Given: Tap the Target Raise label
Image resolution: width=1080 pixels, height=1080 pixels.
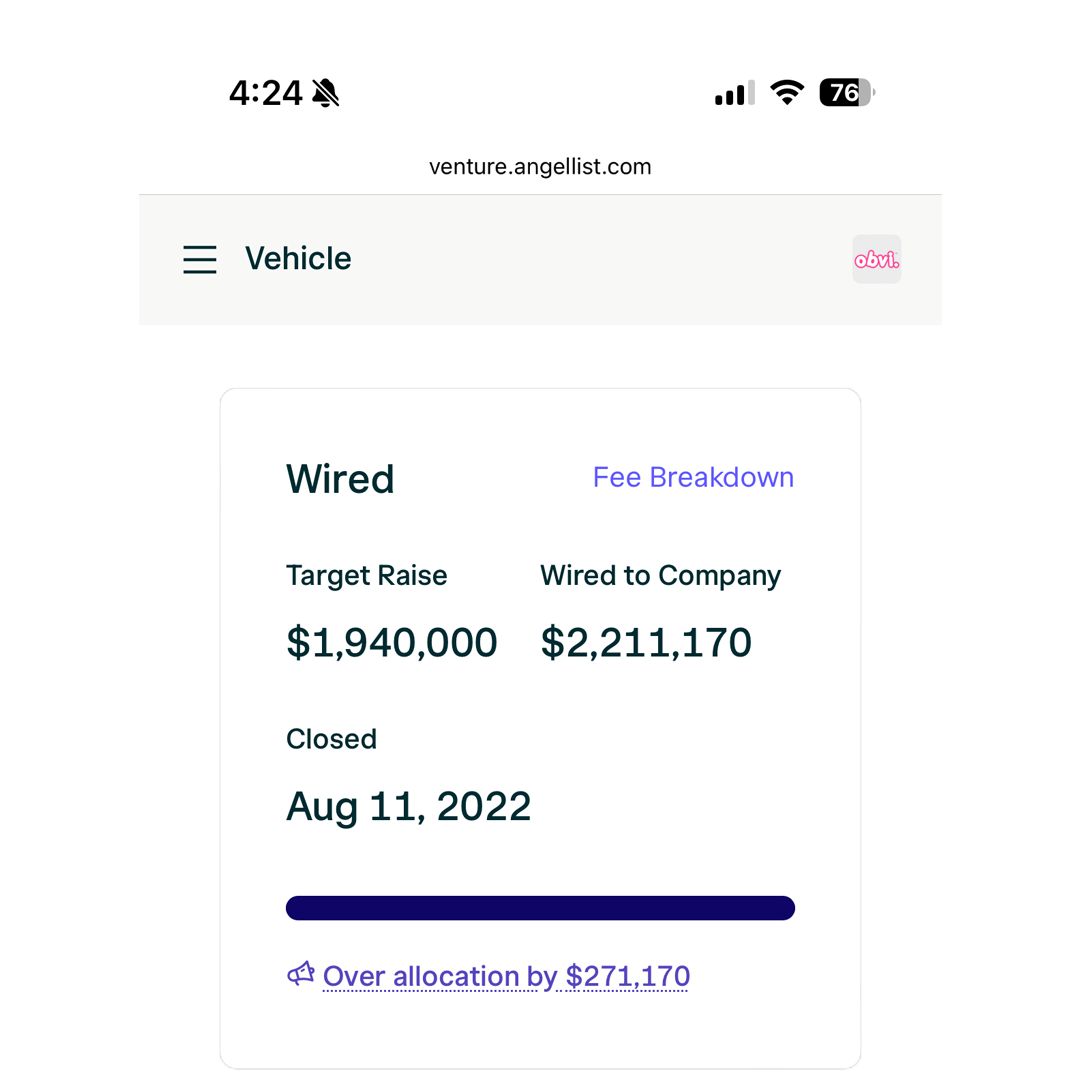Looking at the screenshot, I should (366, 575).
